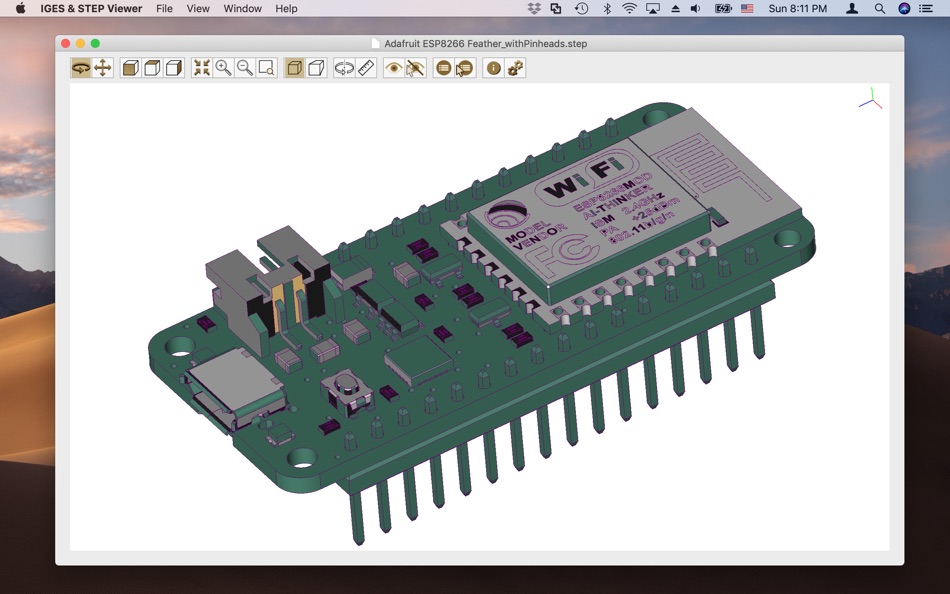Image resolution: width=950 pixels, height=594 pixels.
Task: Open the IGES & STEP Viewer app menu
Action: pos(91,8)
